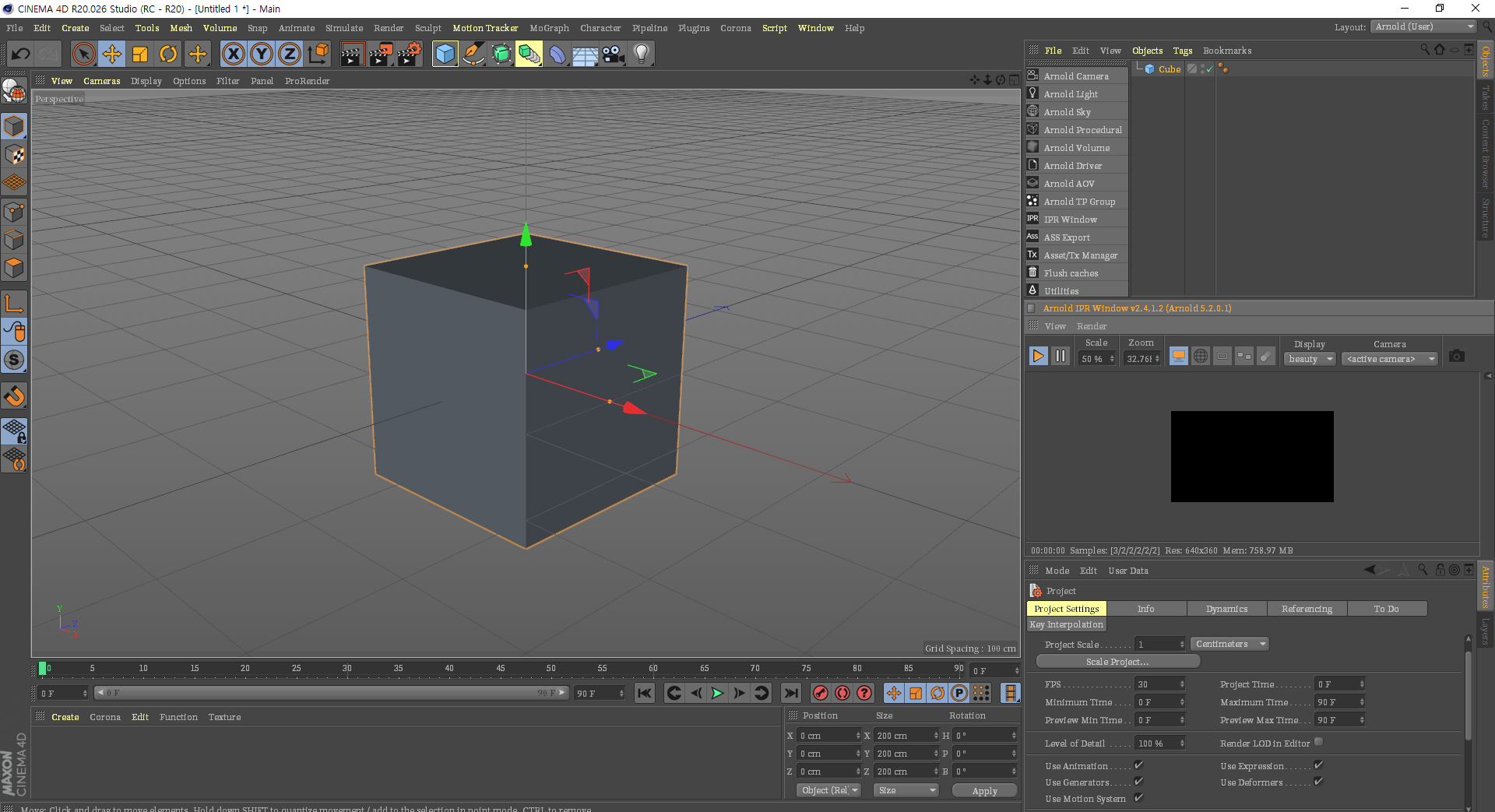Select the Live Selection tool
1495x812 pixels.
coord(83,54)
